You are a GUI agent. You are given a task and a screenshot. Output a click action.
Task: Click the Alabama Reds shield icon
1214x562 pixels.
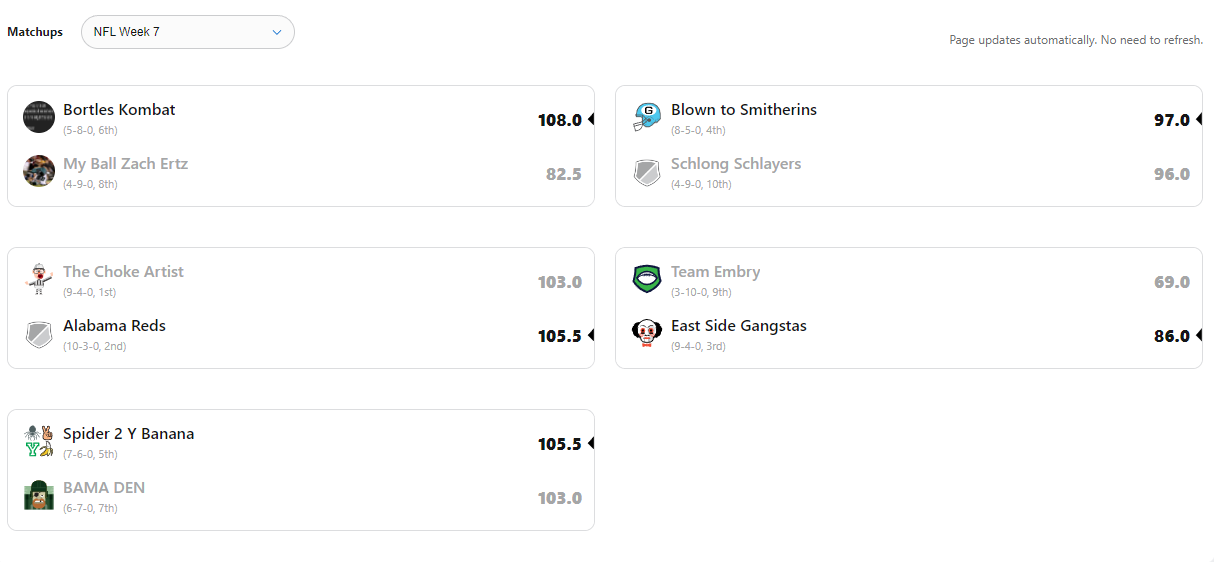[x=39, y=334]
